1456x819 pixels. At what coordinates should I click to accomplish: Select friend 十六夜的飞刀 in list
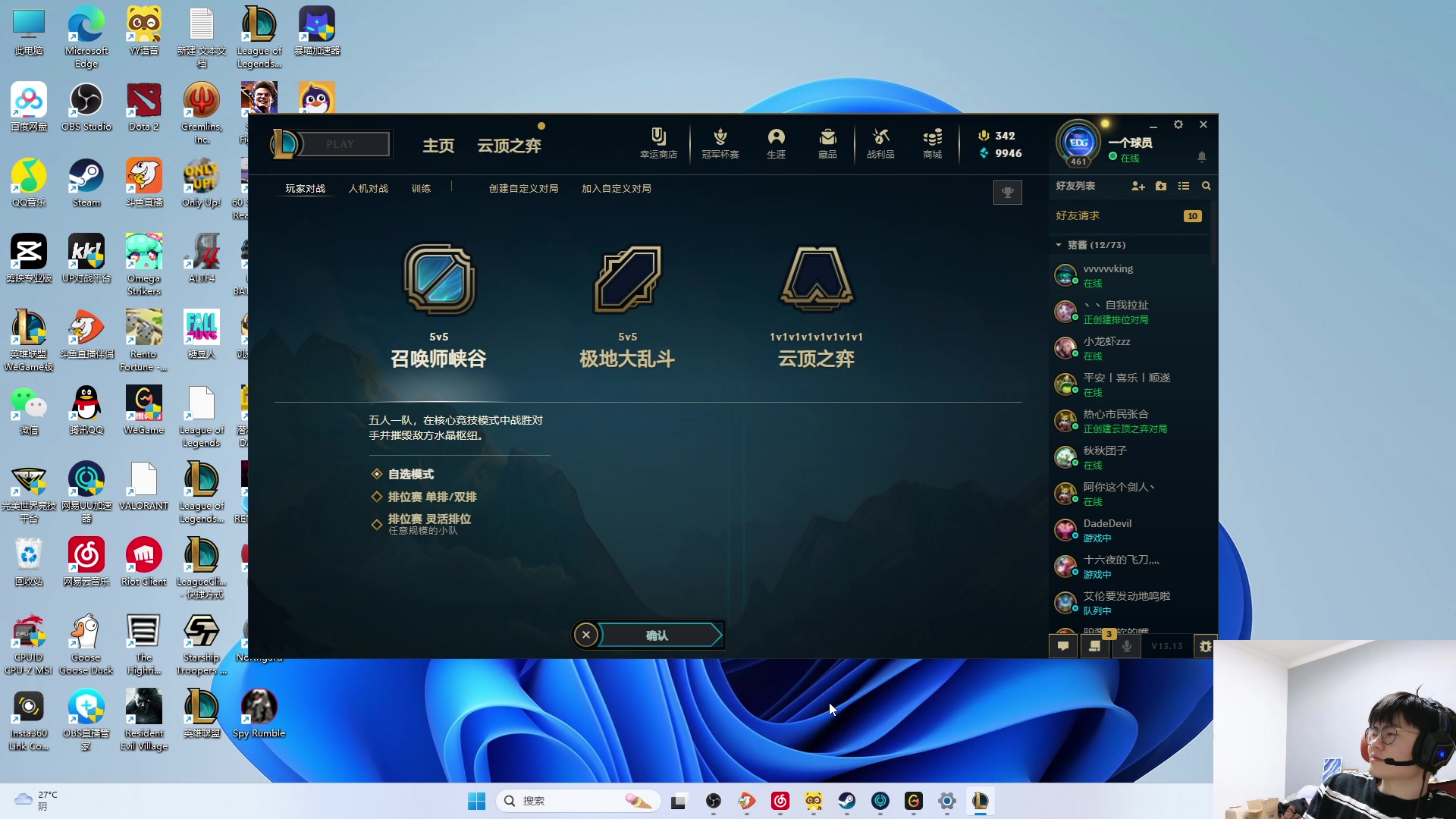pos(1128,566)
